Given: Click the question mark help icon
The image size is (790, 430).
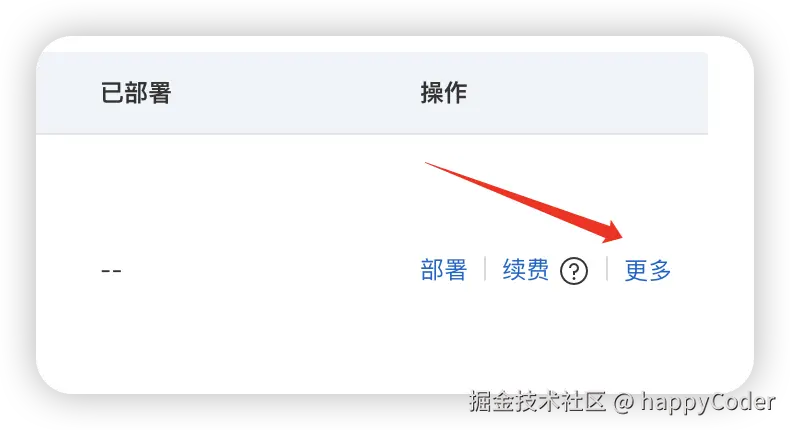Looking at the screenshot, I should click(x=574, y=271).
